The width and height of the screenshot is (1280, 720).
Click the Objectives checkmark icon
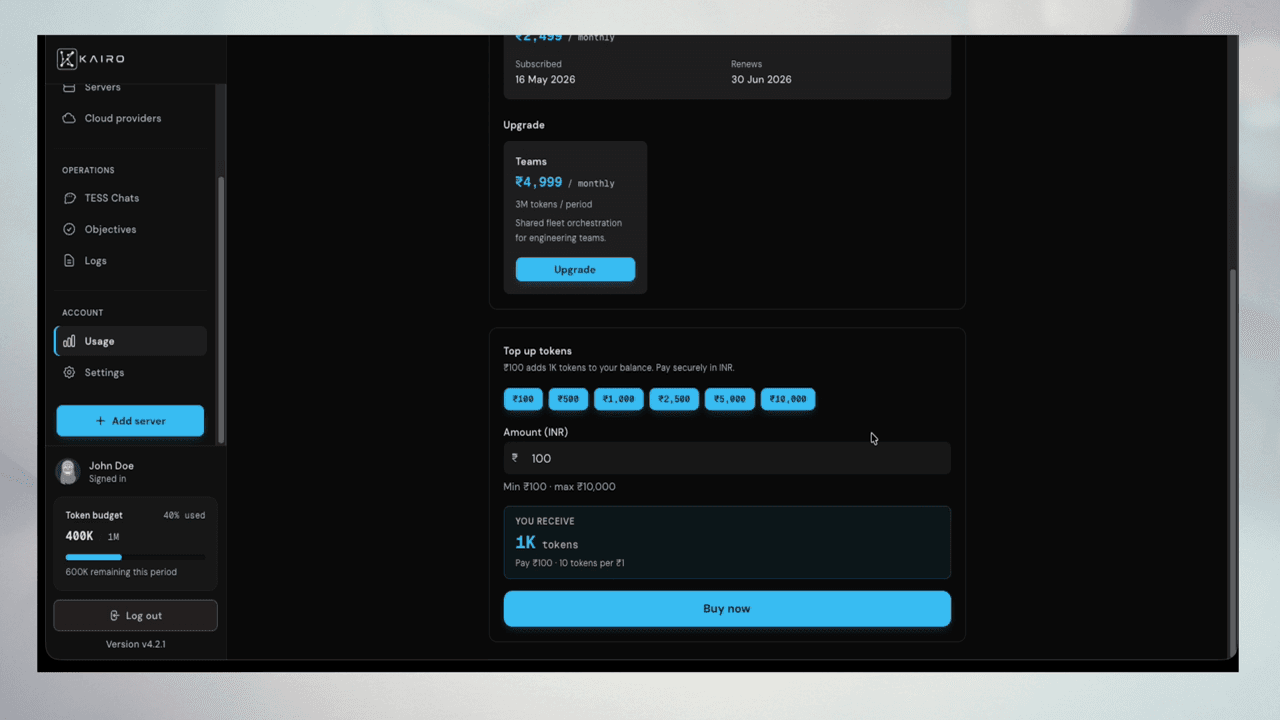point(69,229)
